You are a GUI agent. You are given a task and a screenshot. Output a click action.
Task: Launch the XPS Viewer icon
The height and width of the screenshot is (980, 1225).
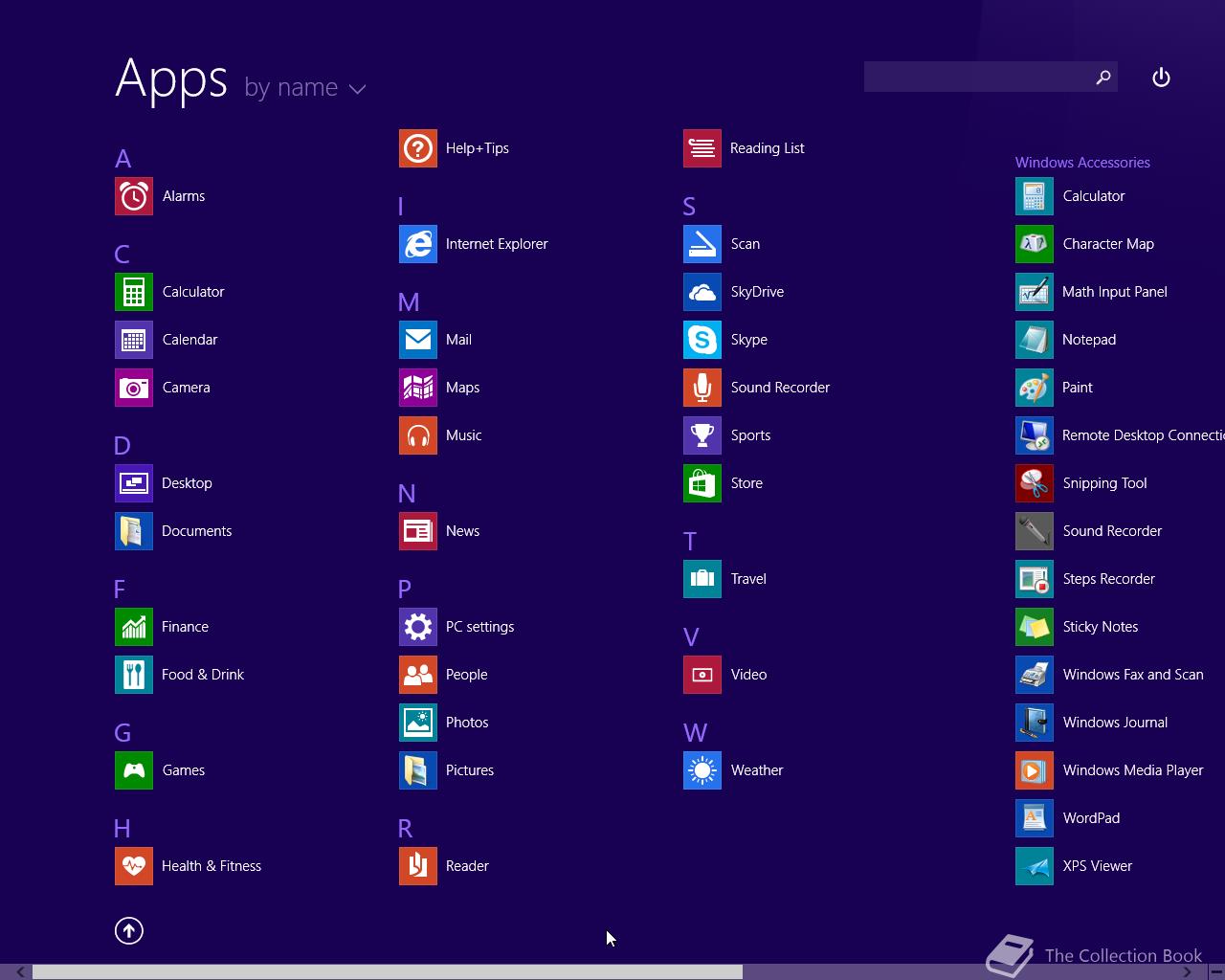coord(1035,866)
